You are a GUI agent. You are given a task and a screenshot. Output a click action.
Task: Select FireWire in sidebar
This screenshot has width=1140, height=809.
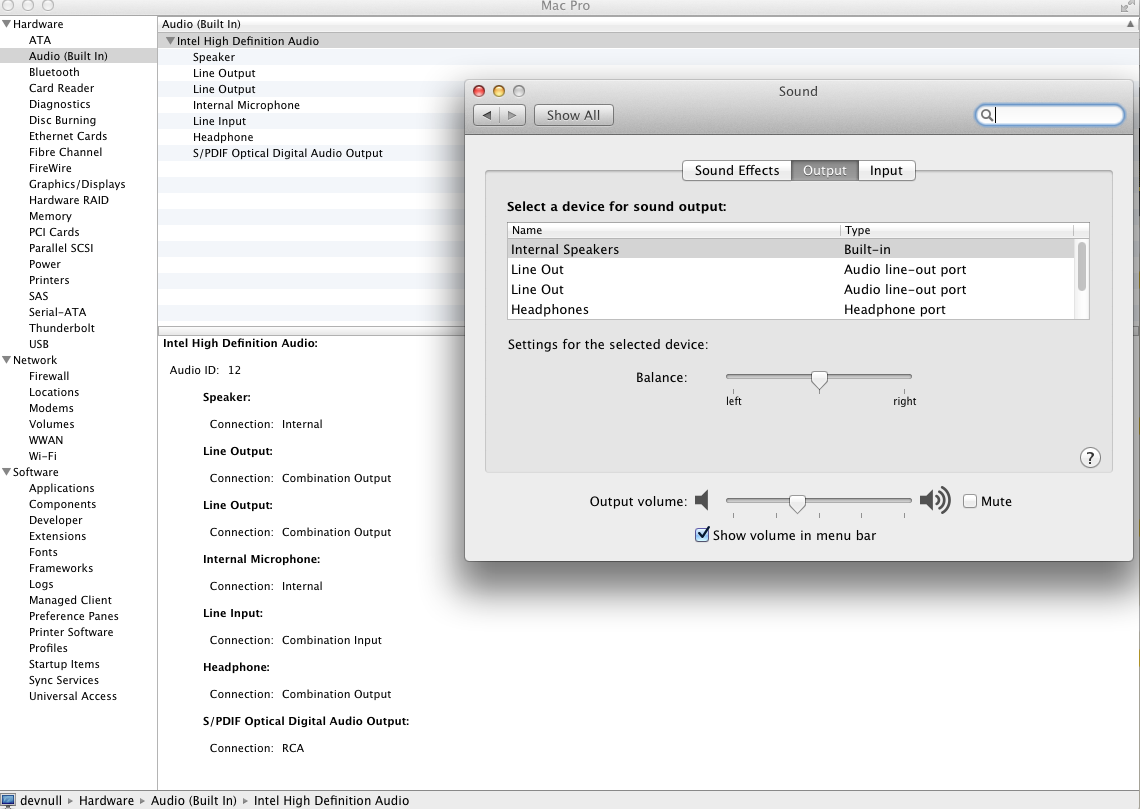(50, 168)
